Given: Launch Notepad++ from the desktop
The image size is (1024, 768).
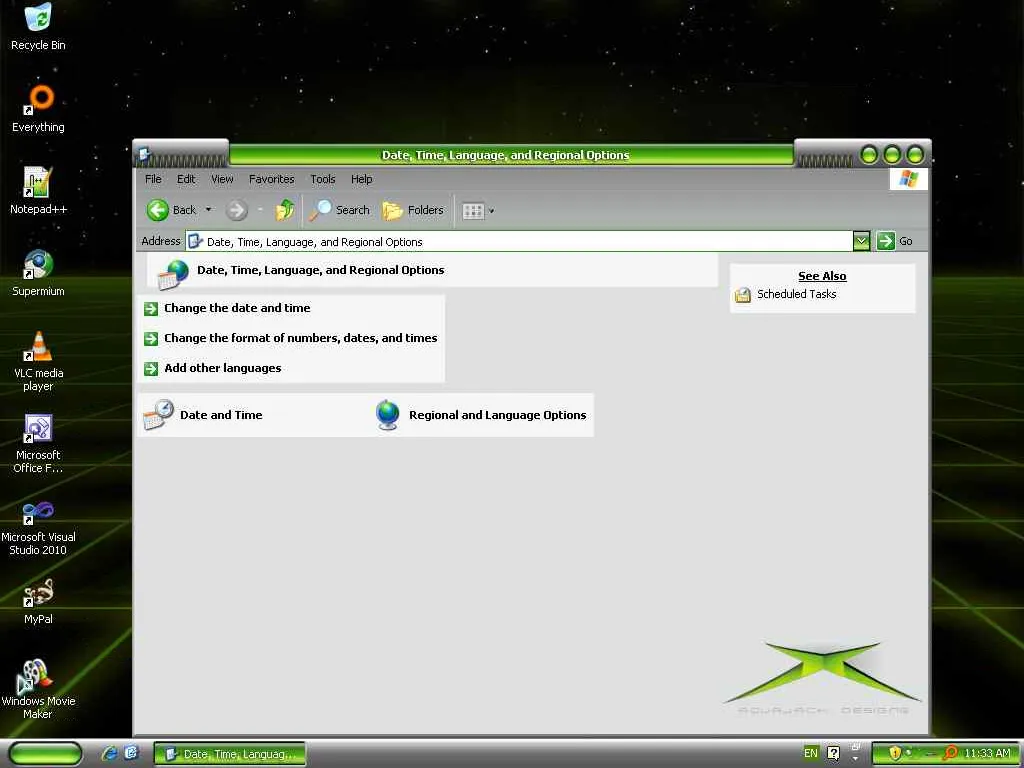Looking at the screenshot, I should click(38, 191).
